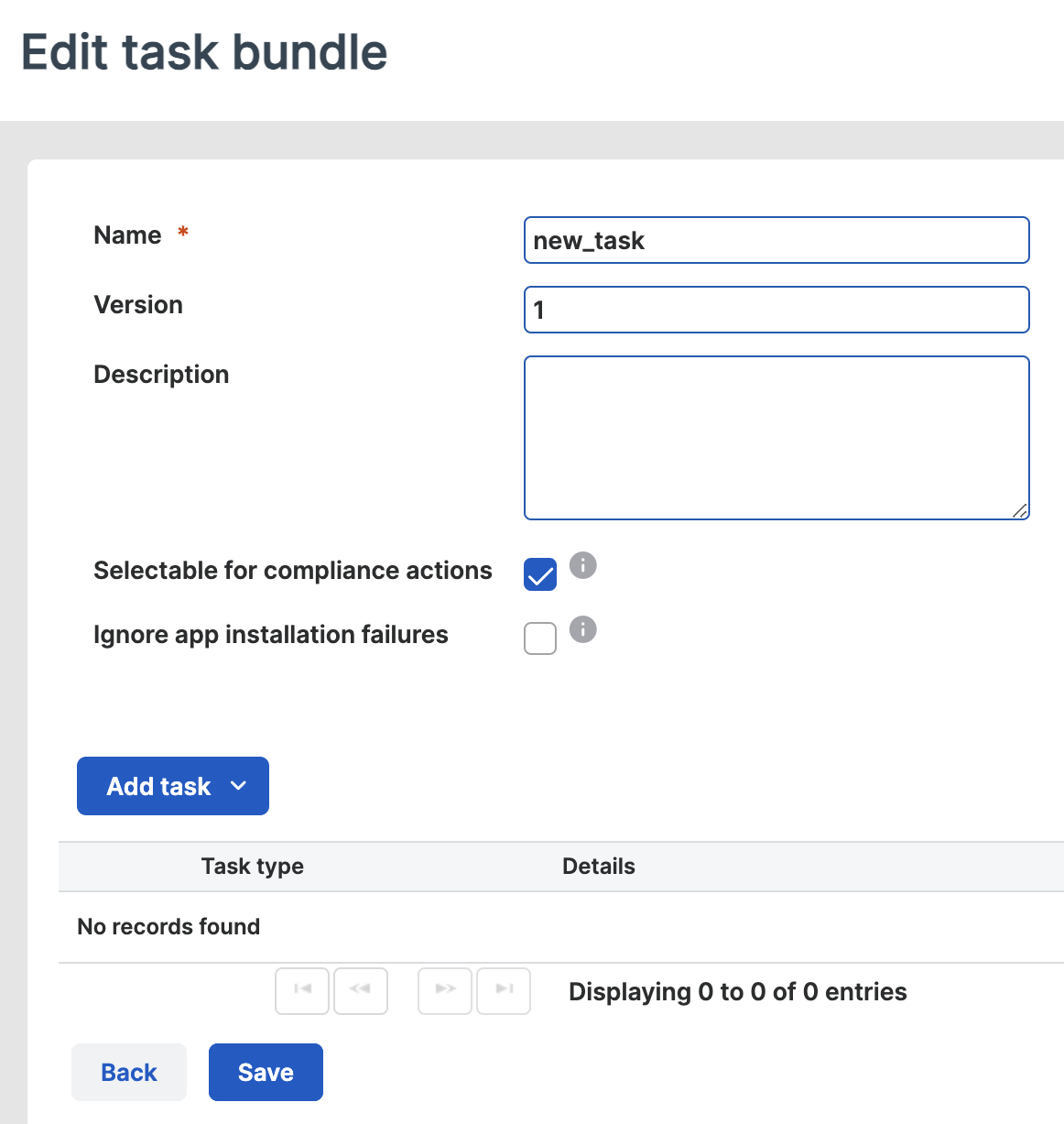Sort the table by Task type
The width and height of the screenshot is (1064, 1124).
coord(252,866)
